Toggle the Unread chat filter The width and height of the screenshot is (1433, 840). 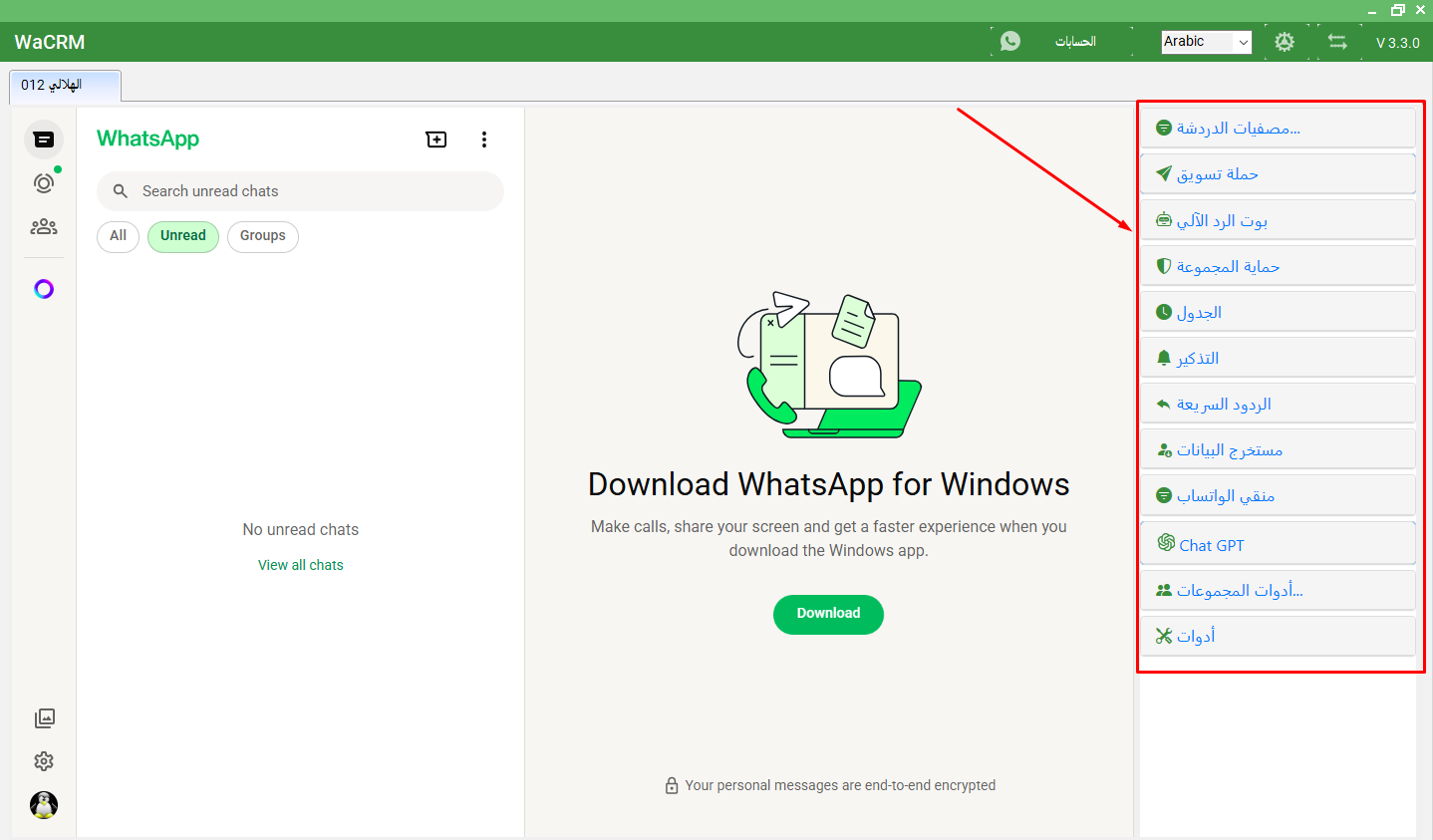click(x=183, y=236)
